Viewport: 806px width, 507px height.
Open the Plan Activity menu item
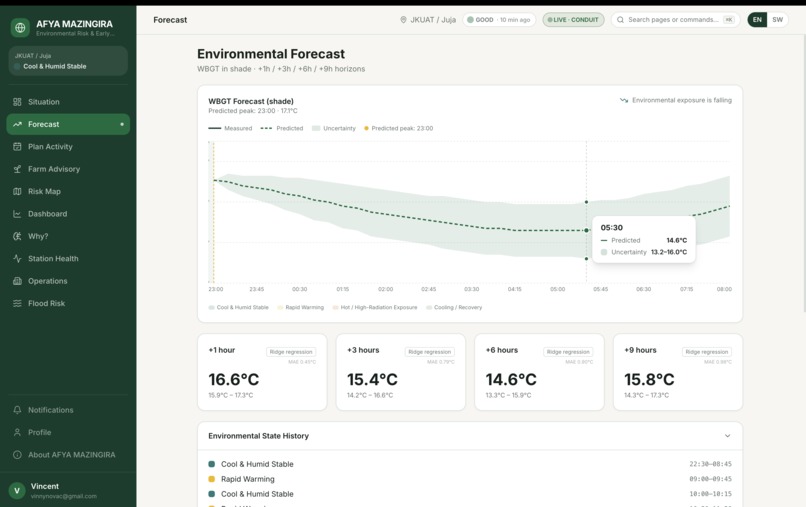[x=68, y=147]
